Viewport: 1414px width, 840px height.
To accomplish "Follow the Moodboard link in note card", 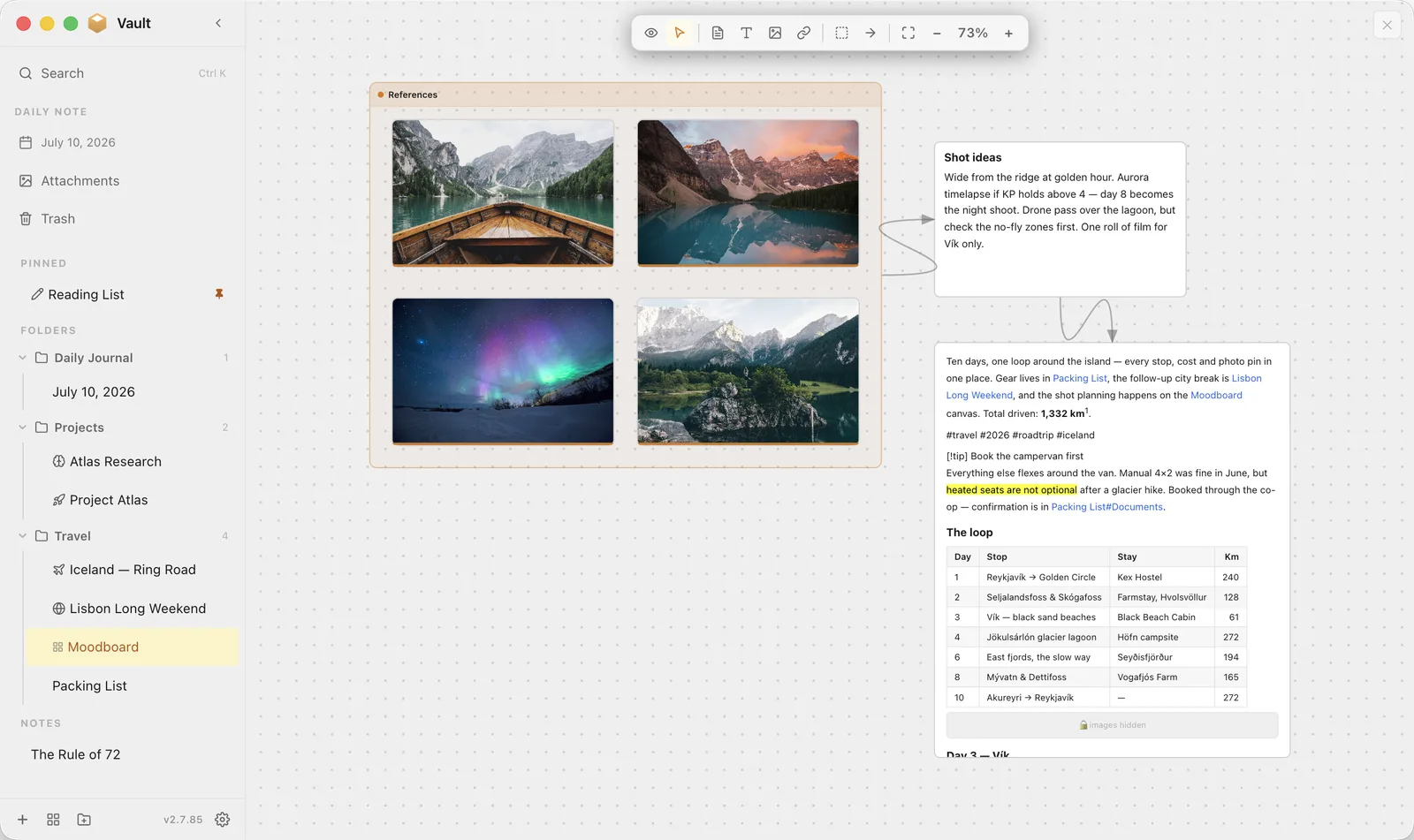I will (1216, 396).
